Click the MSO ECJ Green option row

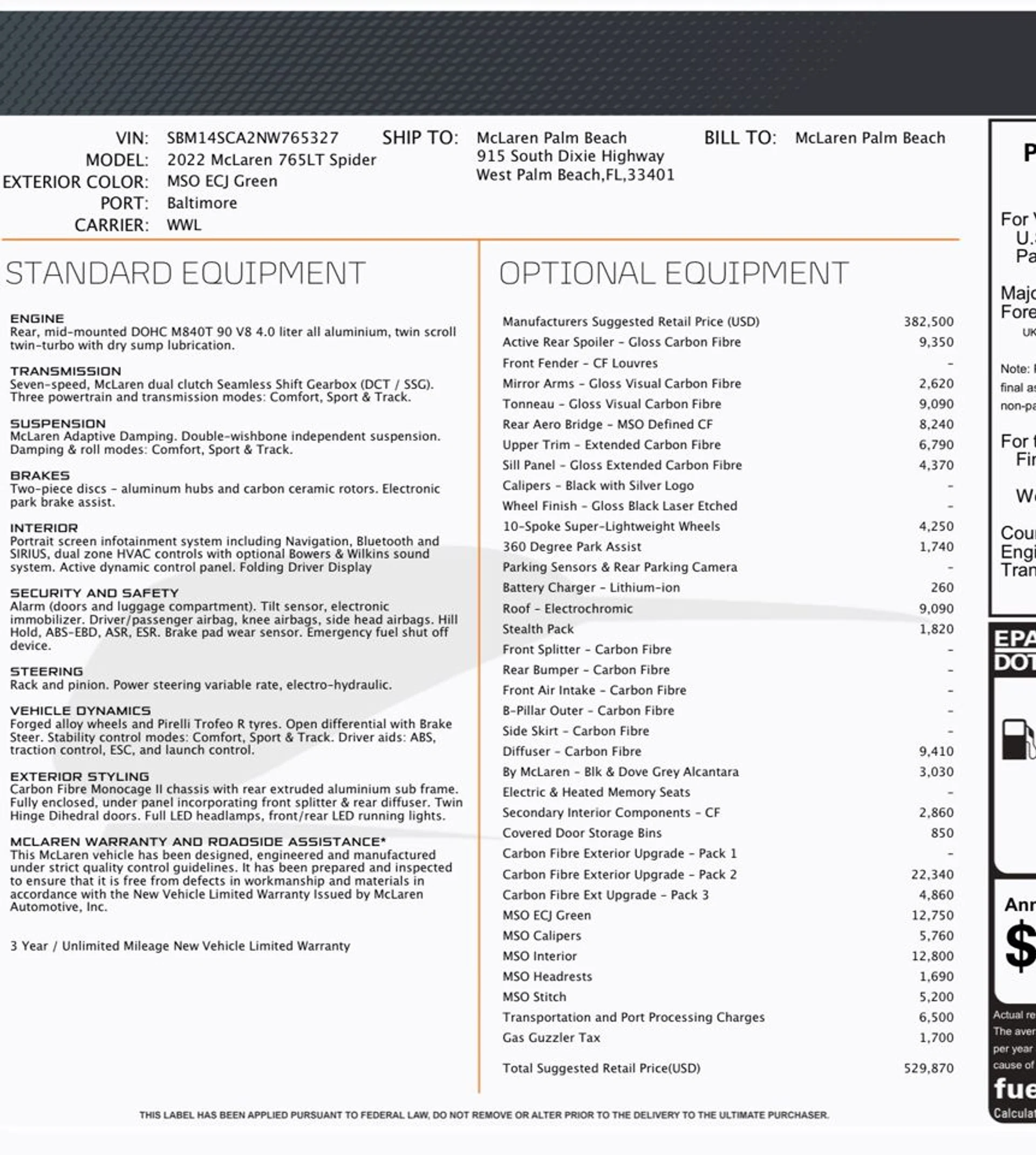tap(547, 915)
